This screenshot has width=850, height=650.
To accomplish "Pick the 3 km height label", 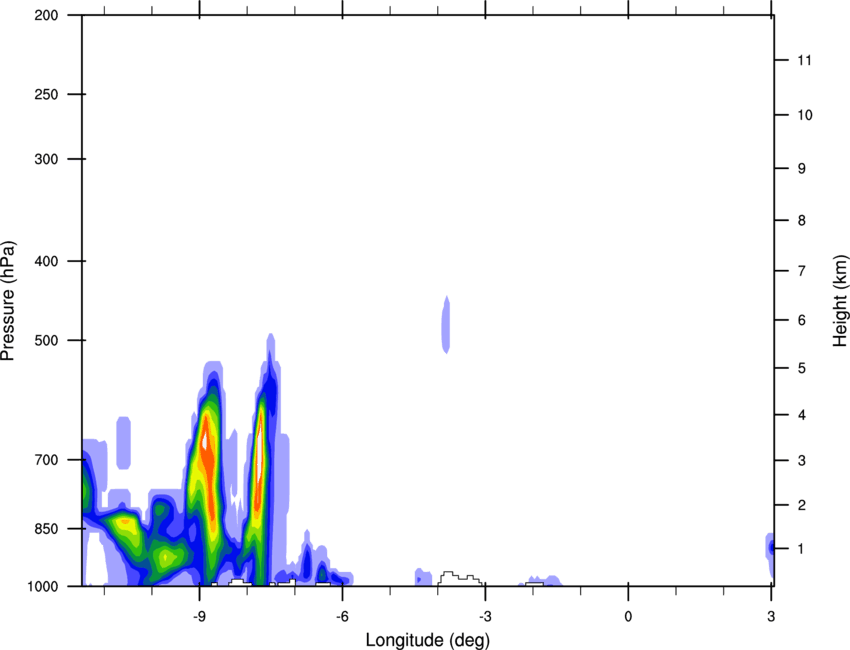I will [x=802, y=461].
